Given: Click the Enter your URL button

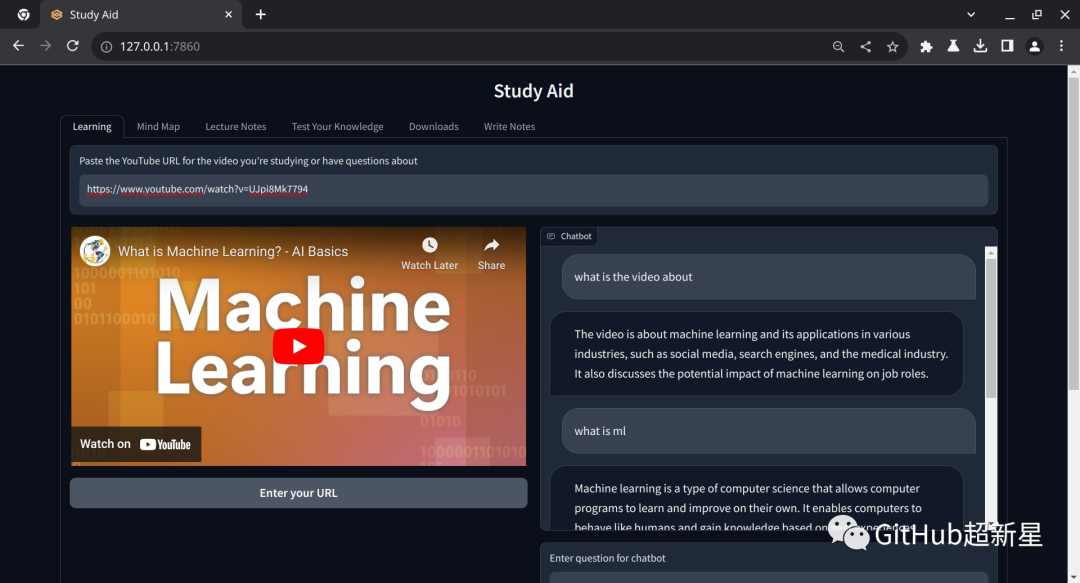Looking at the screenshot, I should [298, 493].
